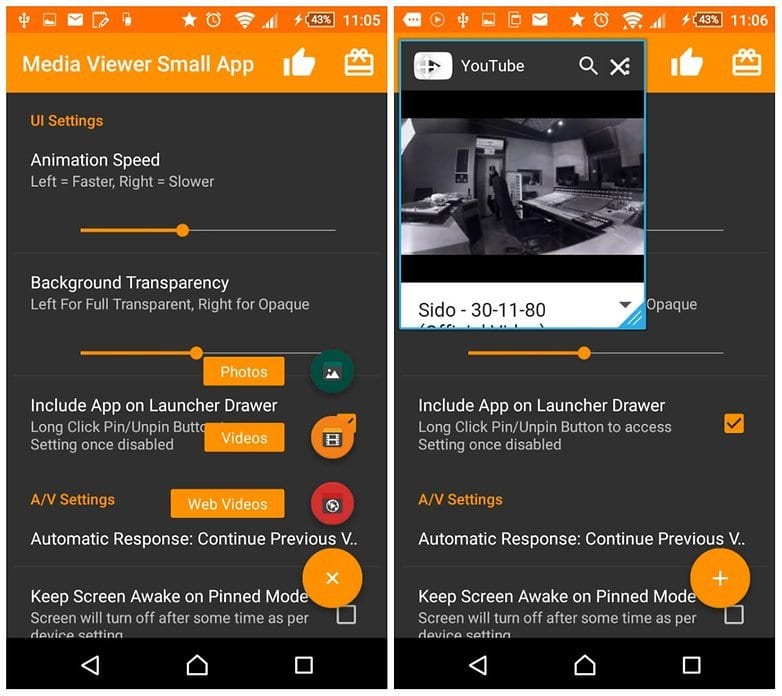Open Automatic Response setting on left screen

coord(195,539)
